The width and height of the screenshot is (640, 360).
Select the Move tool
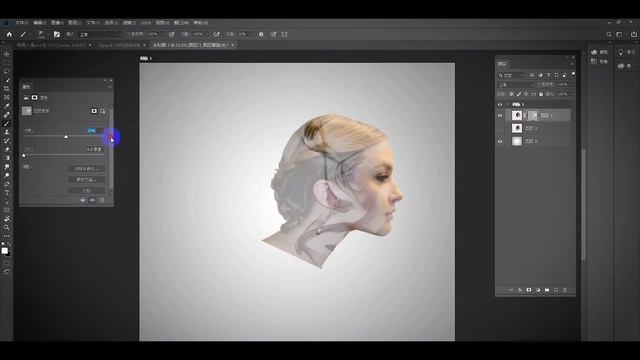point(7,54)
